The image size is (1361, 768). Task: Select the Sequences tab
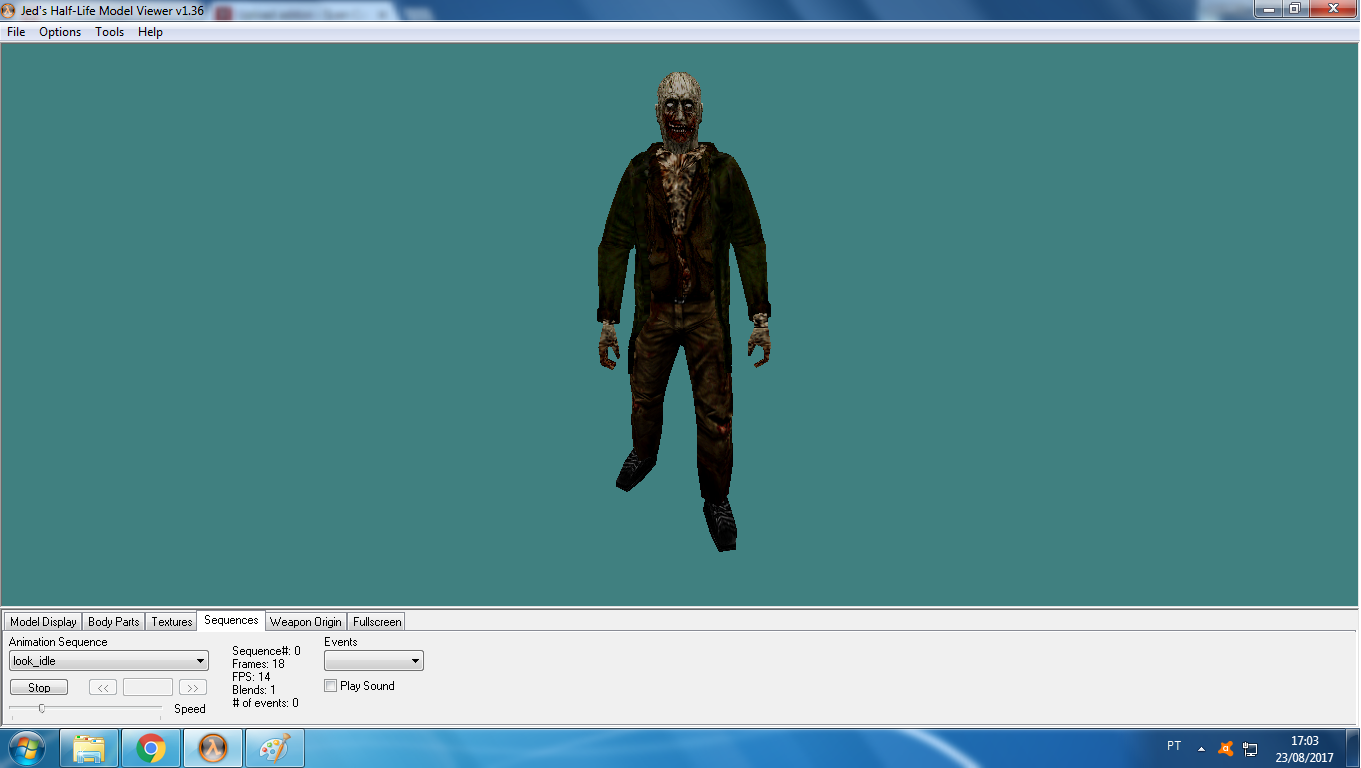click(231, 620)
